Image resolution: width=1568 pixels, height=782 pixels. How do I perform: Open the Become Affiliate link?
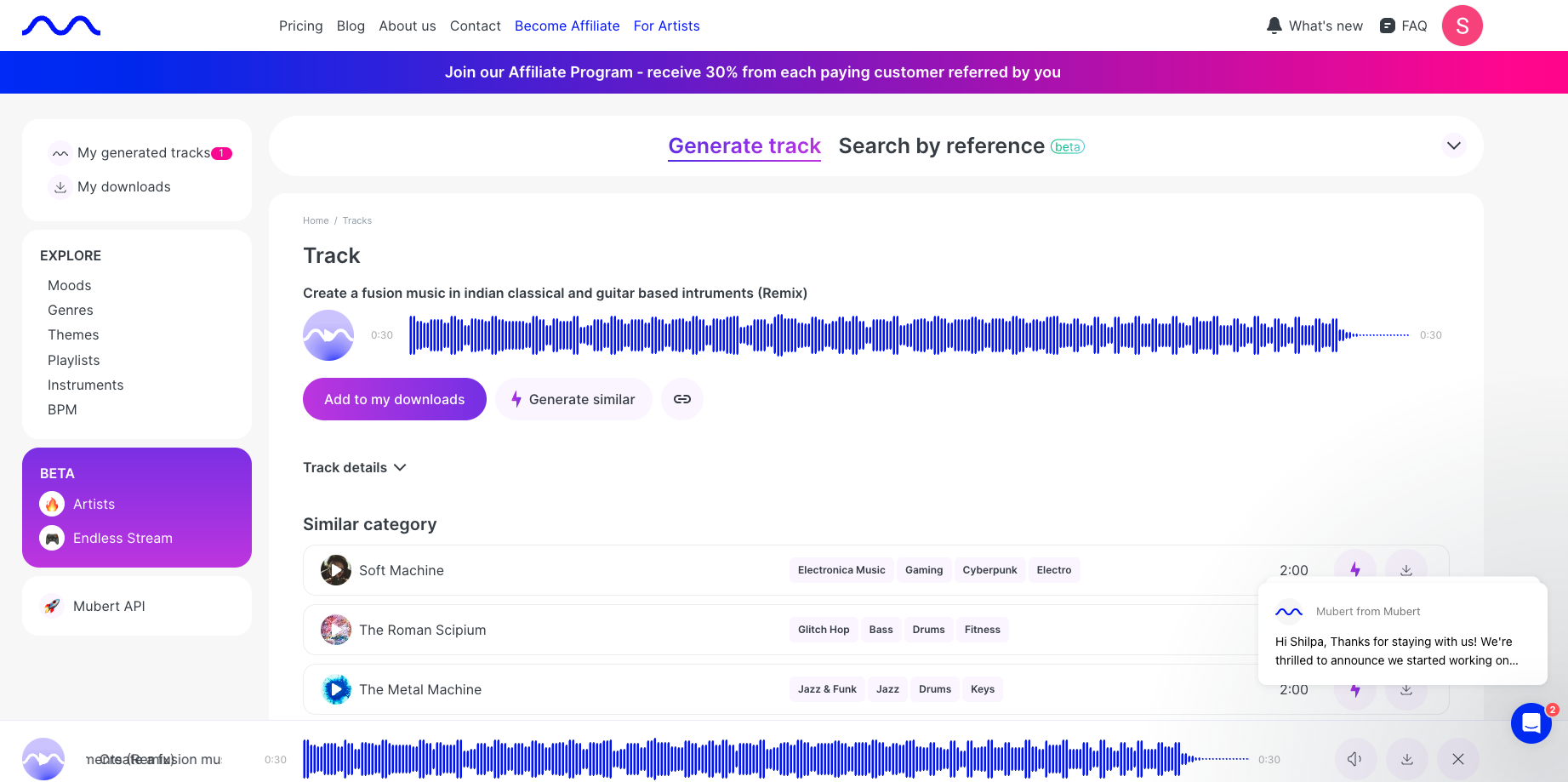click(567, 26)
